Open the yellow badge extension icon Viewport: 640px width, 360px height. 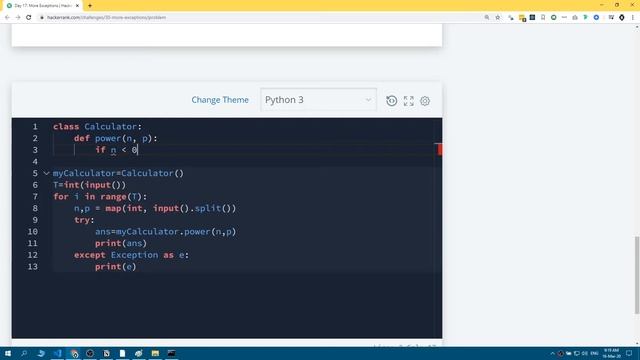[x=522, y=18]
